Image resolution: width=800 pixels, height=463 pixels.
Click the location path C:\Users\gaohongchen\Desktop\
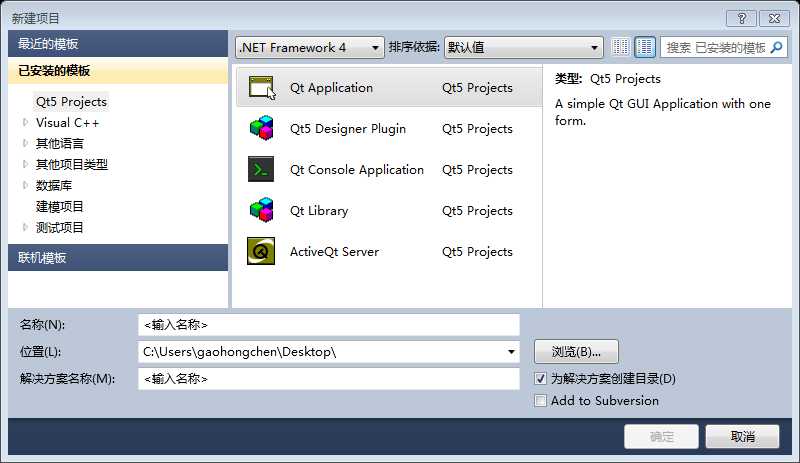239,352
